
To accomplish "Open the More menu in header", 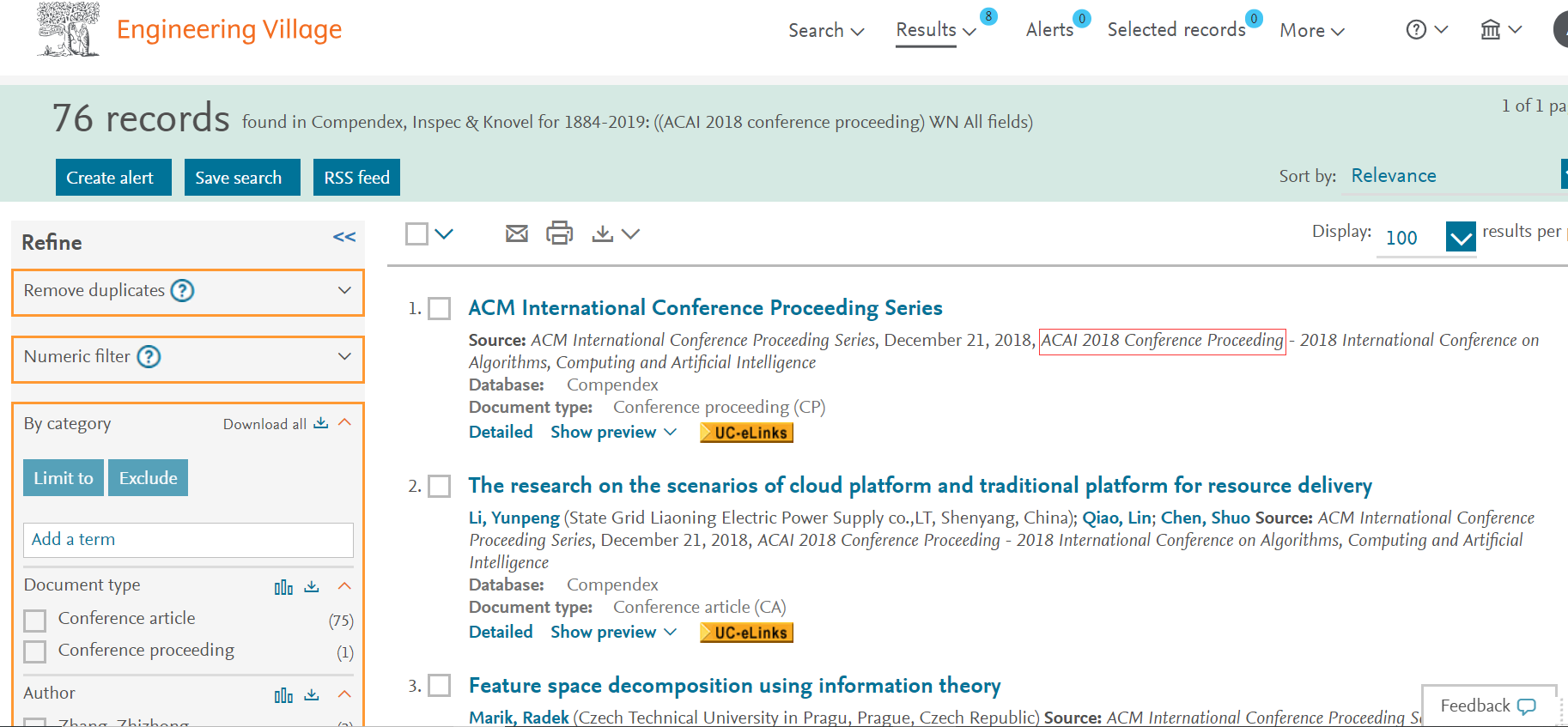I will click(x=1311, y=31).
